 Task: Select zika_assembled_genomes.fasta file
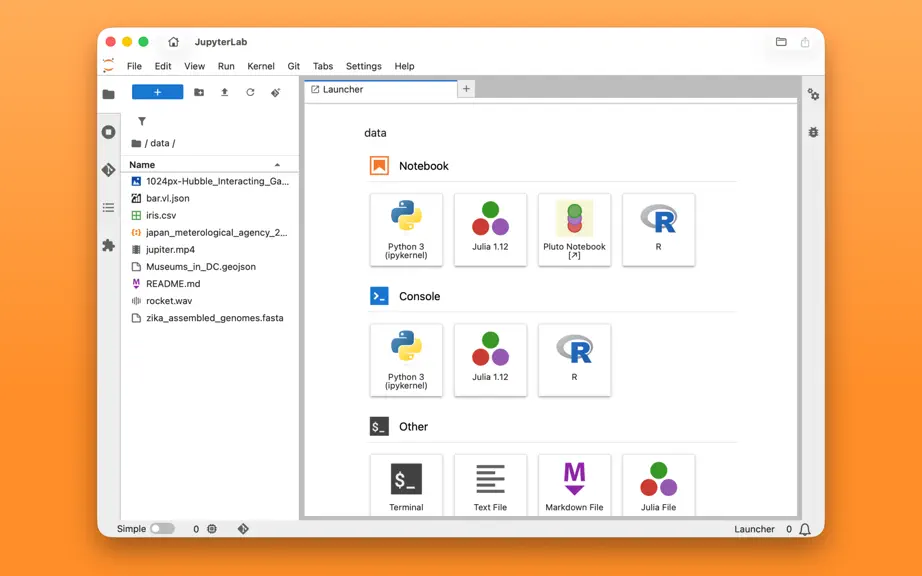point(210,318)
